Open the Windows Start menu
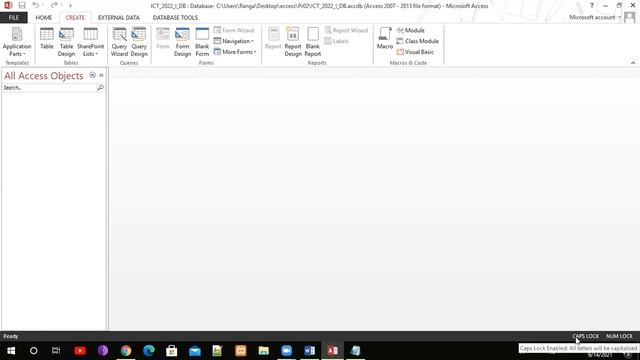Image resolution: width=640 pixels, height=360 pixels. [x=11, y=351]
